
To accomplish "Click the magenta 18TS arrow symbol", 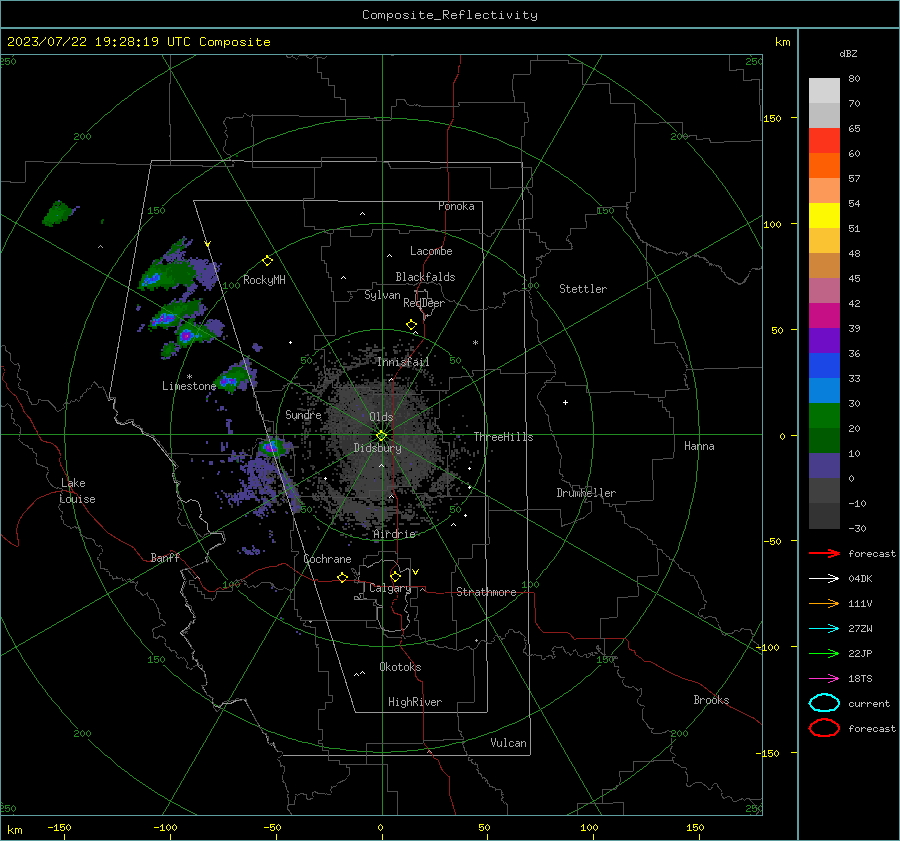I will [824, 679].
